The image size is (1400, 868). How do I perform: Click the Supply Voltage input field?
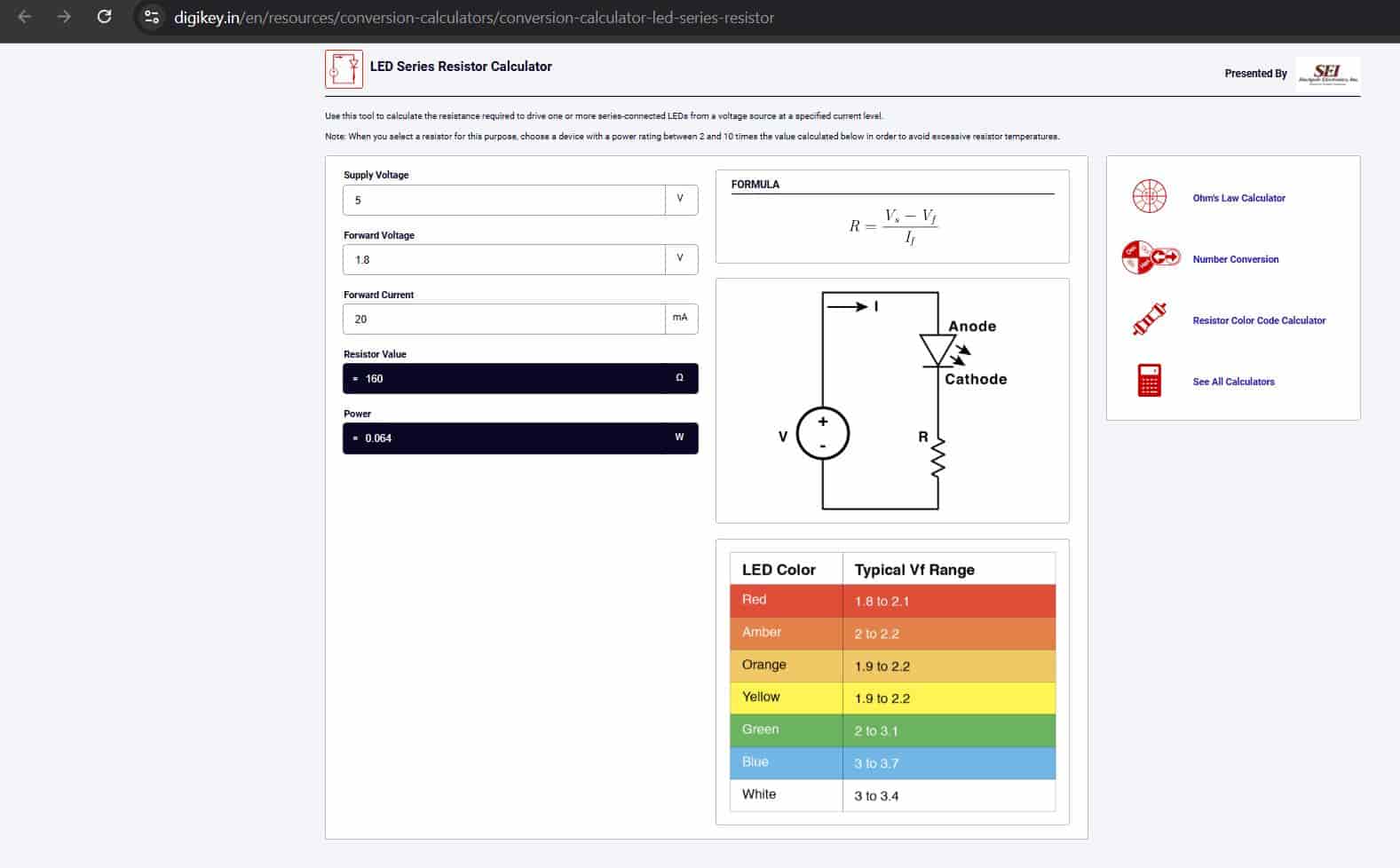(504, 200)
